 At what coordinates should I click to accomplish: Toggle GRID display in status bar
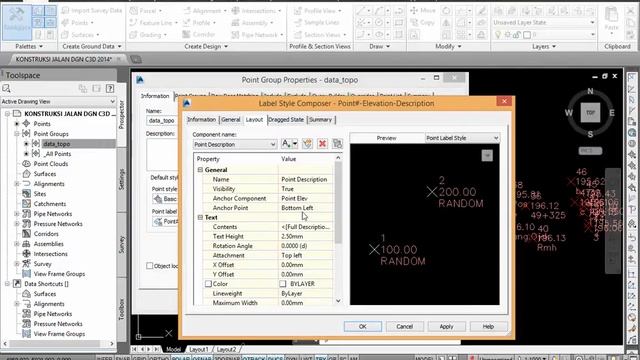[140, 358]
